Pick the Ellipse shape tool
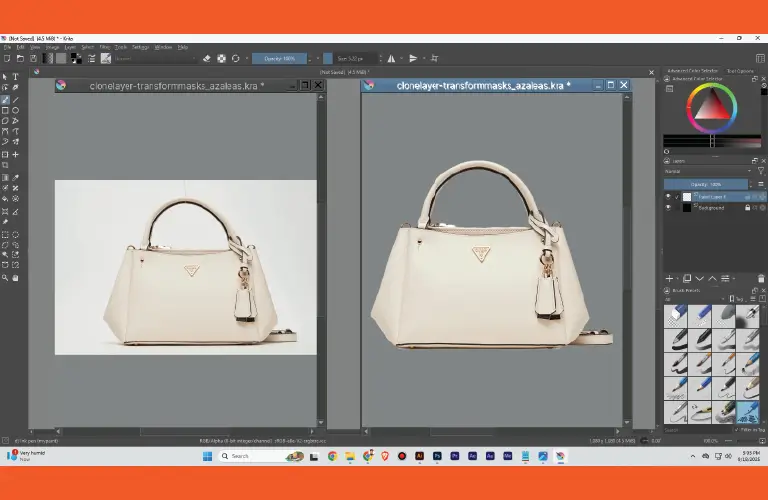Screen dimensions: 768x500 click(15, 110)
